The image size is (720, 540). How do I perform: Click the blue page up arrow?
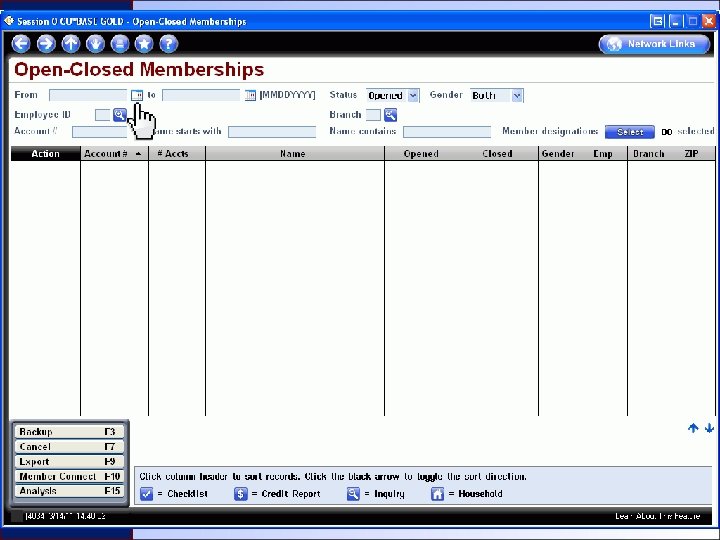(693, 428)
